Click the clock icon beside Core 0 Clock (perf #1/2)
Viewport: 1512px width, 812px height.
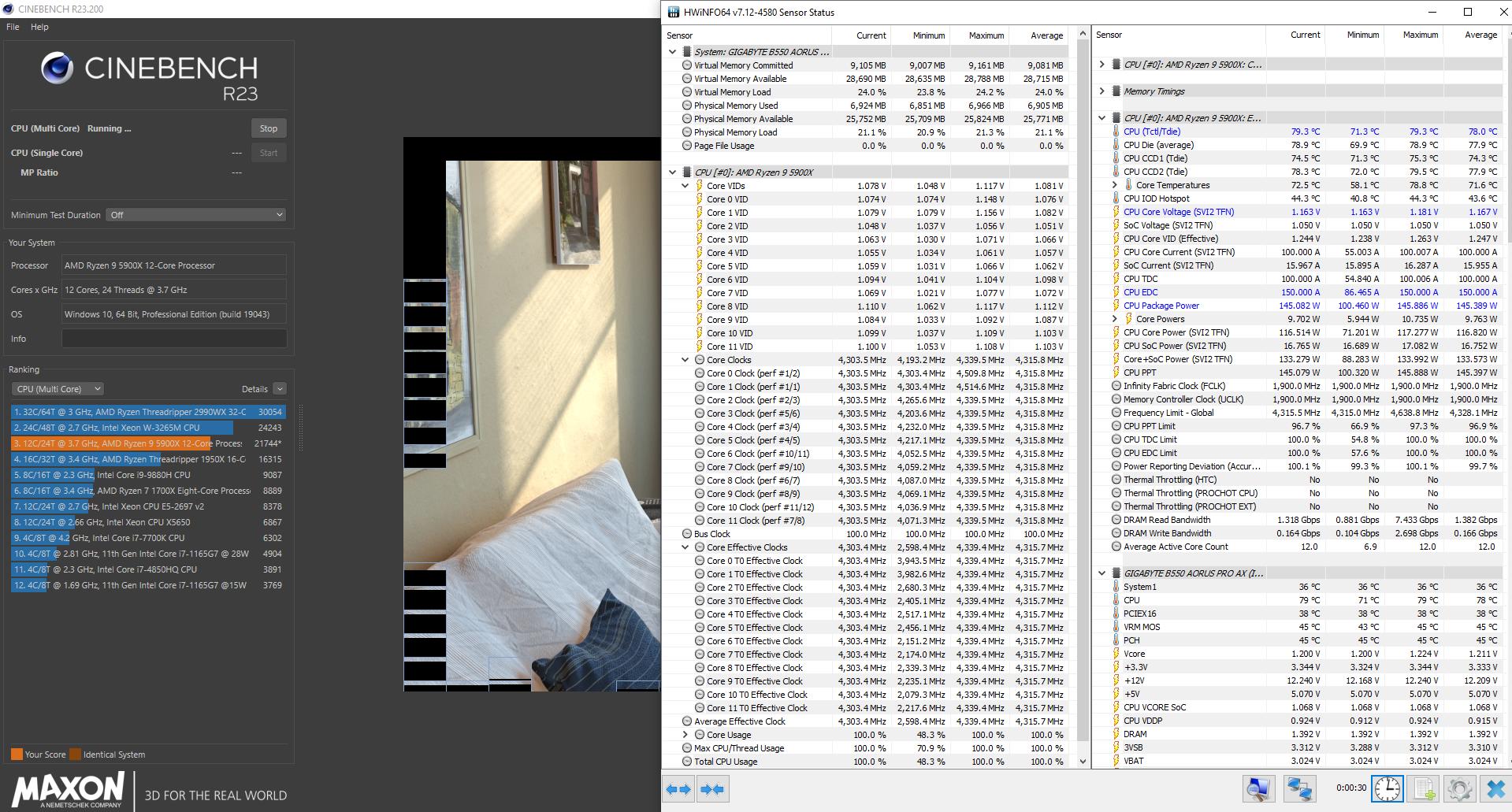tap(699, 373)
